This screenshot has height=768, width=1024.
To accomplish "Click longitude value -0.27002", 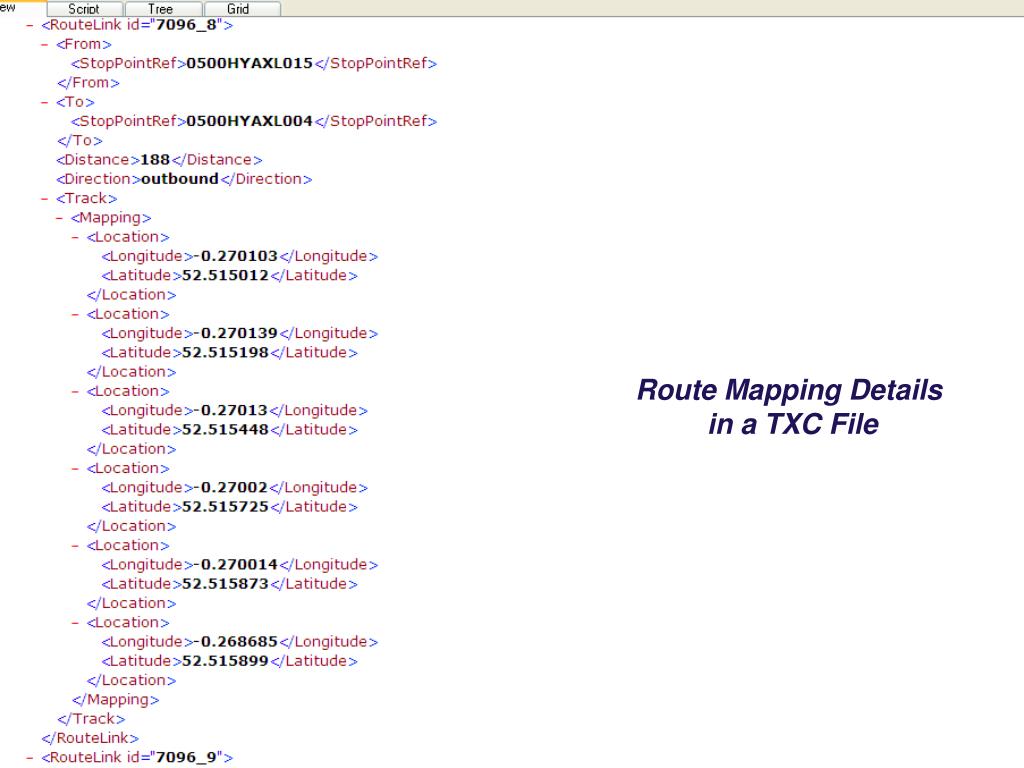I will [x=231, y=487].
